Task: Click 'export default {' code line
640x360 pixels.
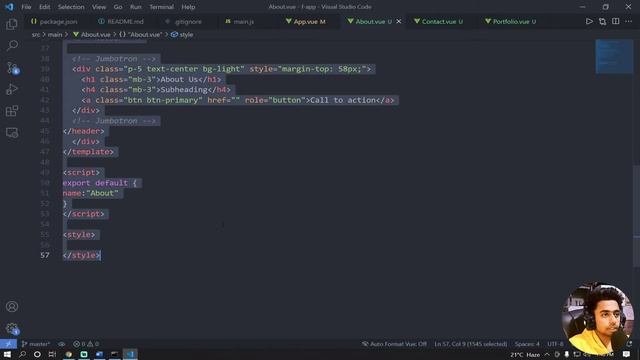Action: click(x=100, y=183)
